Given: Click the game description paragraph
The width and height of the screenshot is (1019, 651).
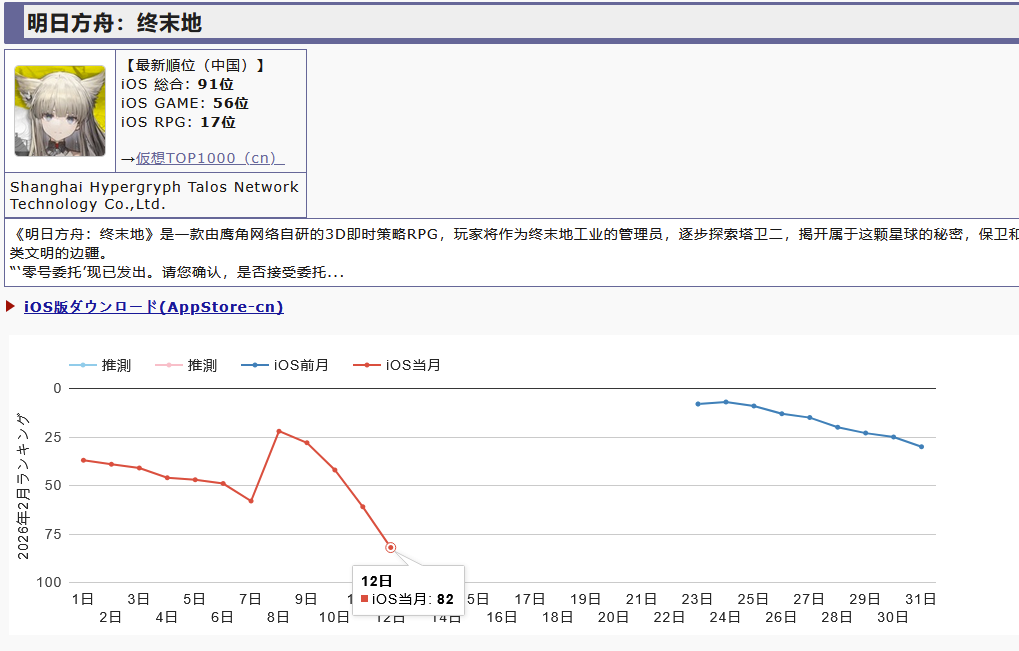Looking at the screenshot, I should (513, 253).
